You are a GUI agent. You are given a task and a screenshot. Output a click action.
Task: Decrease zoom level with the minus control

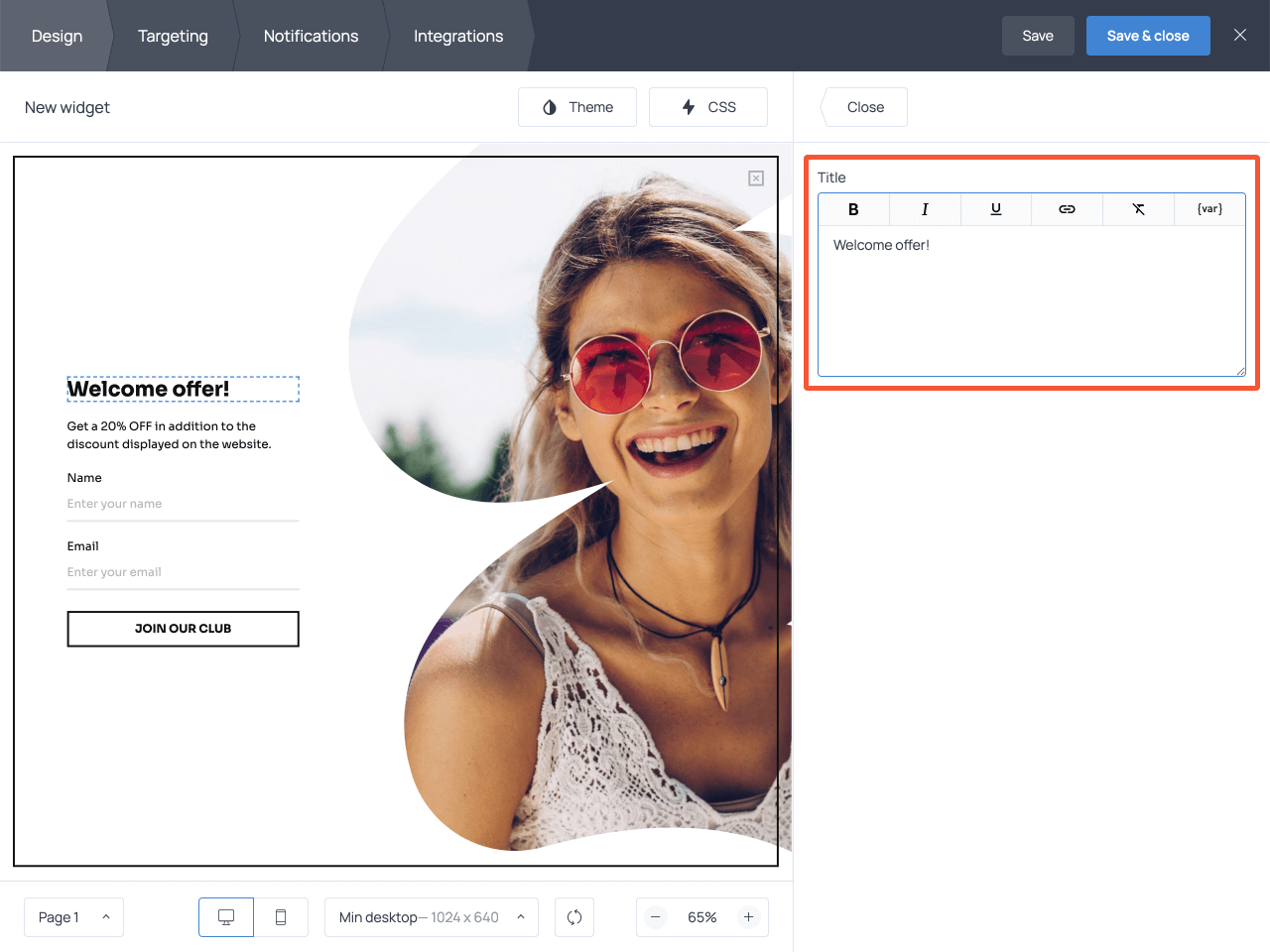(656, 917)
